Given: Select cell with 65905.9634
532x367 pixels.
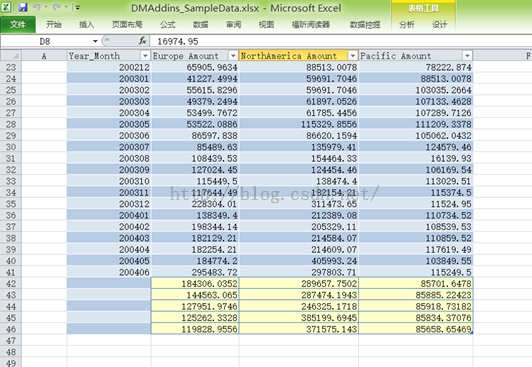Looking at the screenshot, I should pyautogui.click(x=195, y=67).
